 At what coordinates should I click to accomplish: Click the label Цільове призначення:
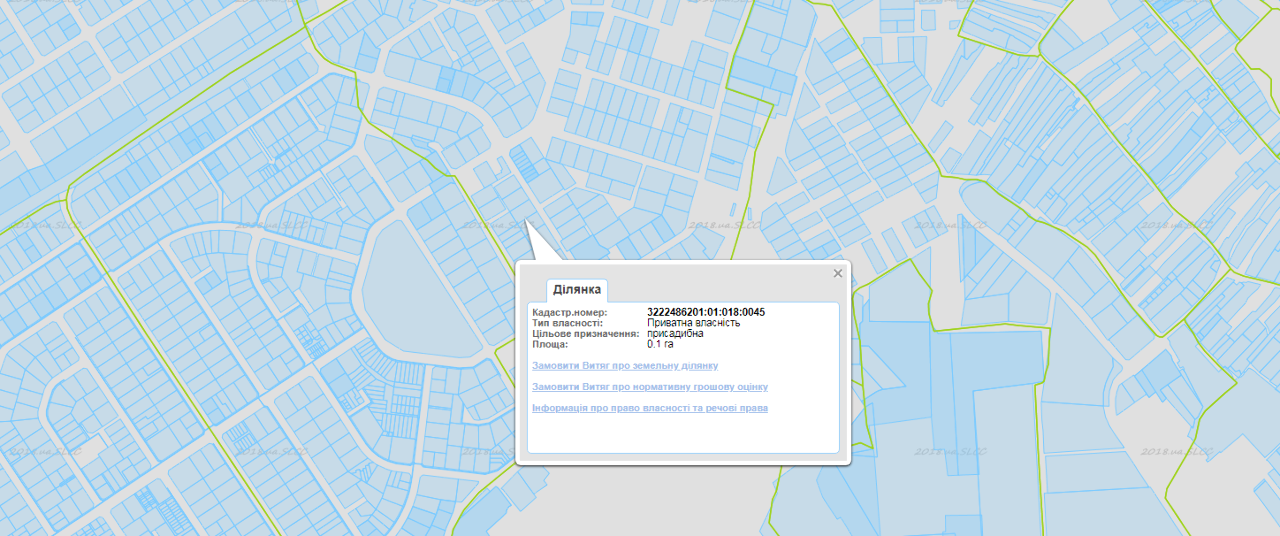click(585, 334)
